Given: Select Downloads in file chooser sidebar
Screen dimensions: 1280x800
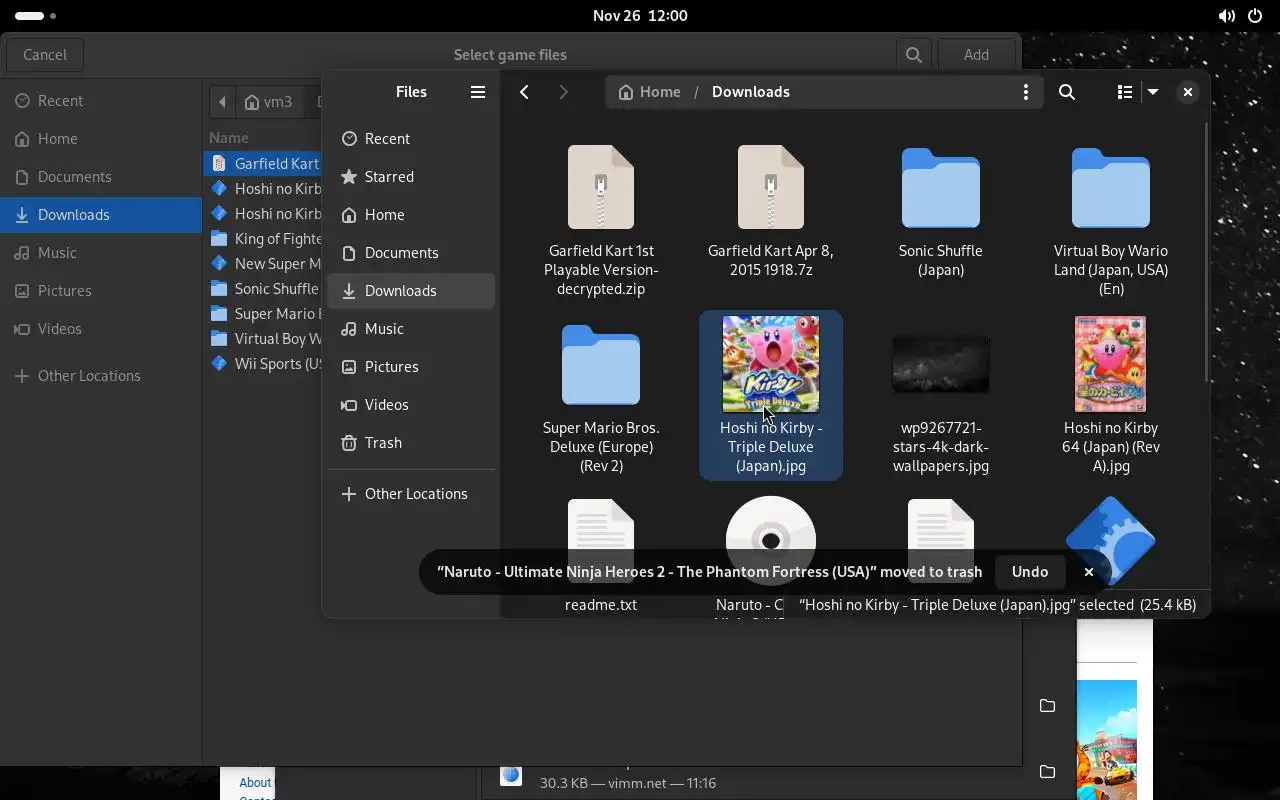Looking at the screenshot, I should pos(101,215).
